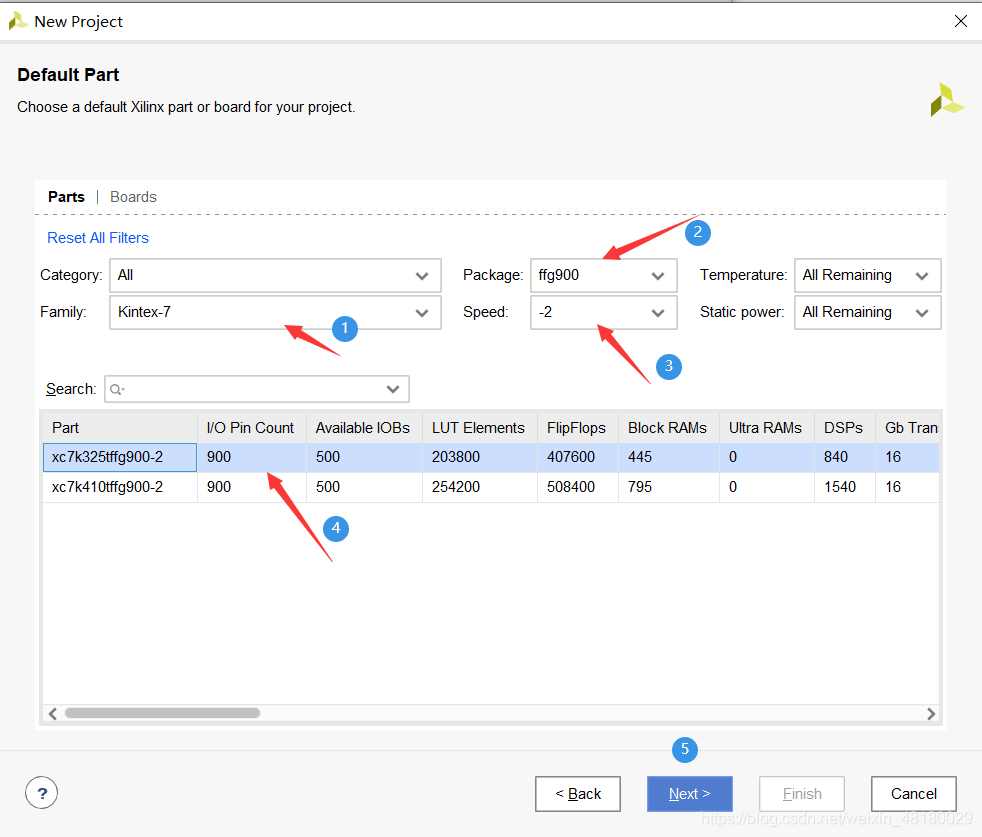
Task: Click the Back button
Action: point(577,794)
